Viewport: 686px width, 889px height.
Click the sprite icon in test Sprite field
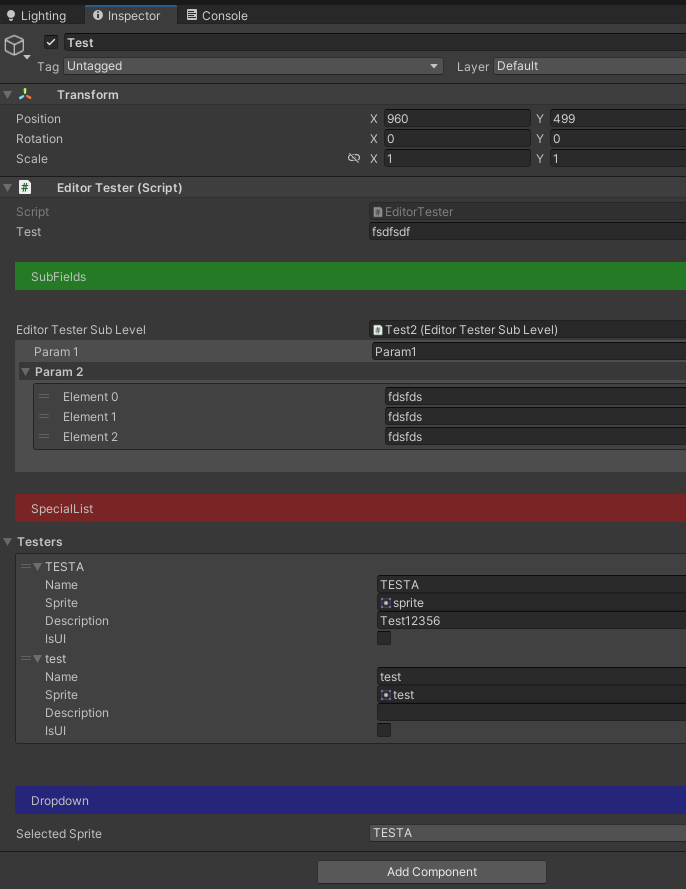[x=386, y=695]
